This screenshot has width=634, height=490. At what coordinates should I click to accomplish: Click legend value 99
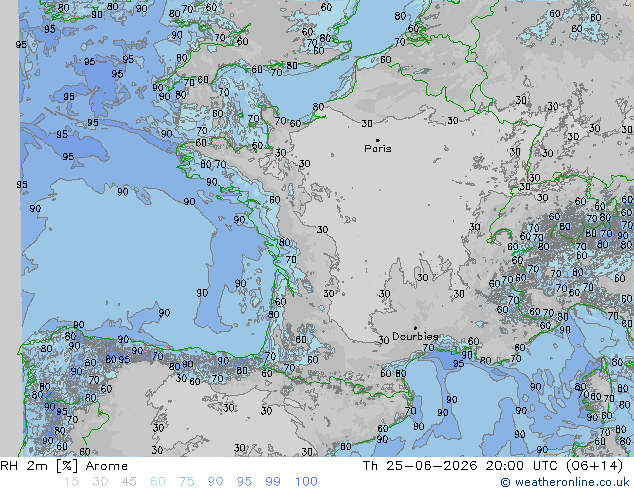pyautogui.click(x=273, y=482)
